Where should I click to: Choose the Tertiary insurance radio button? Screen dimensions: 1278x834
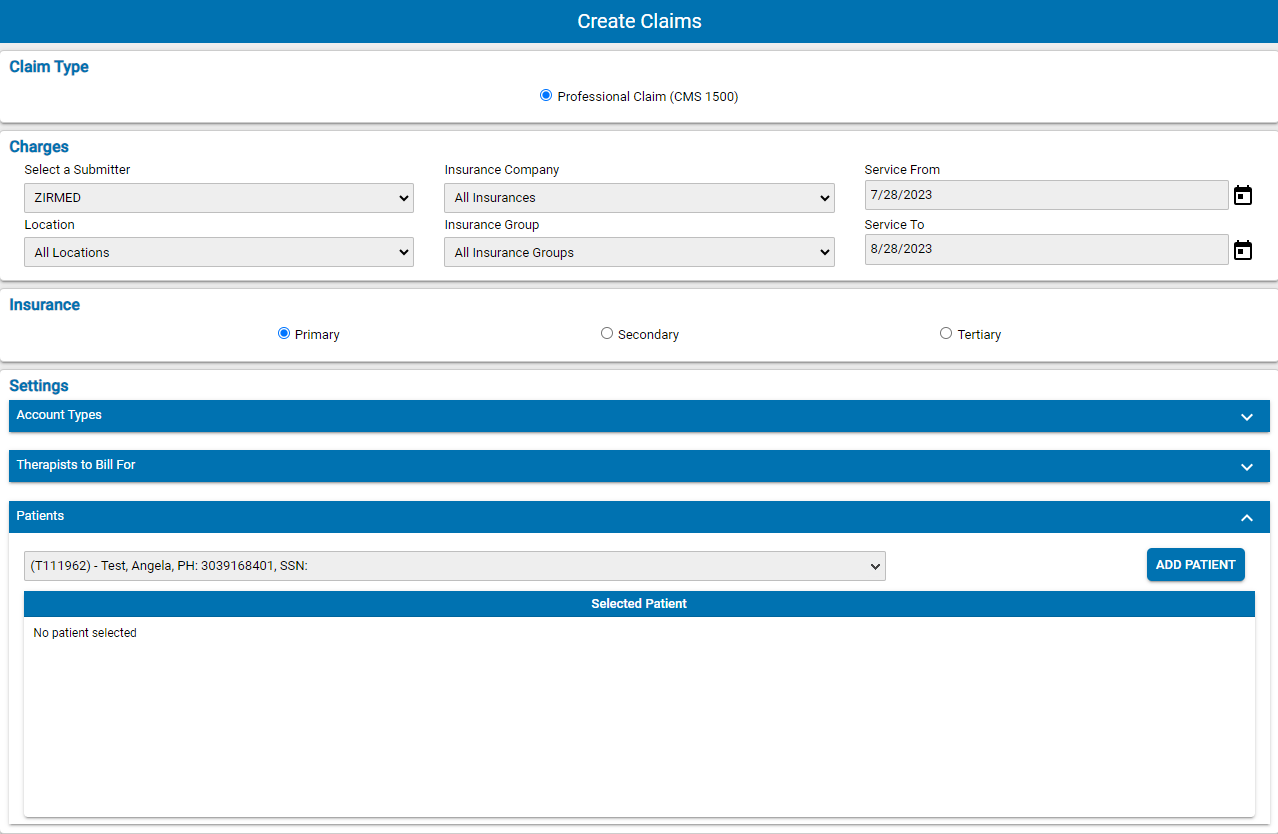point(946,334)
